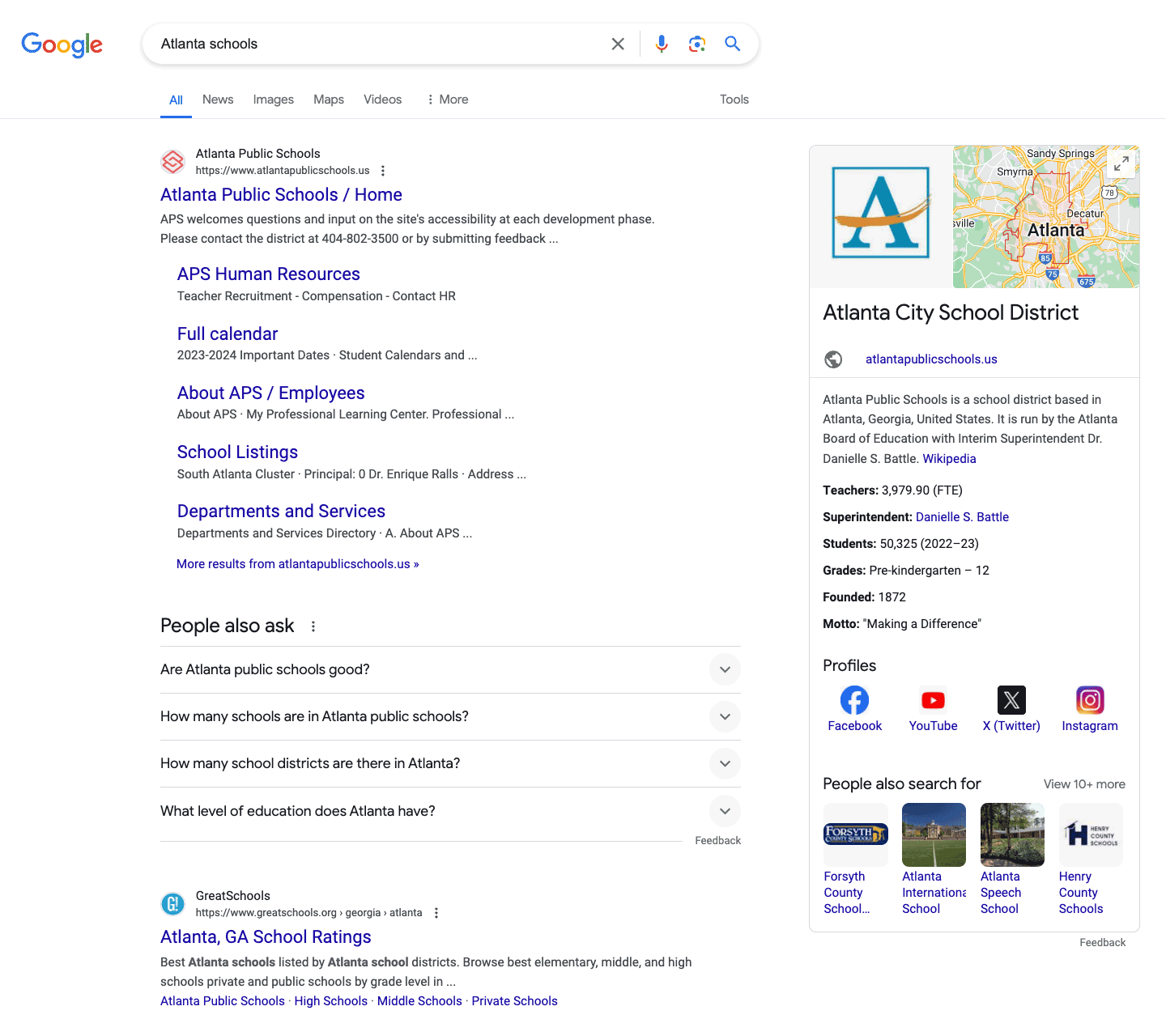Expand 'How many school districts are there in Atlanta?'
This screenshot has height=1036, width=1166.
coord(450,764)
